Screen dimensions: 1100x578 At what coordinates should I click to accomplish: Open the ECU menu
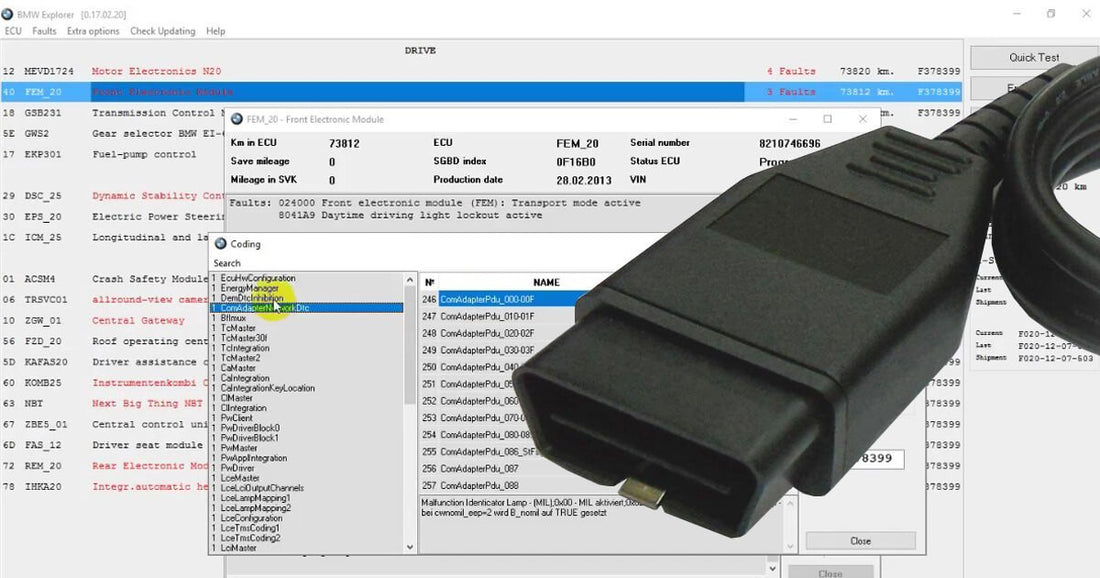(13, 31)
